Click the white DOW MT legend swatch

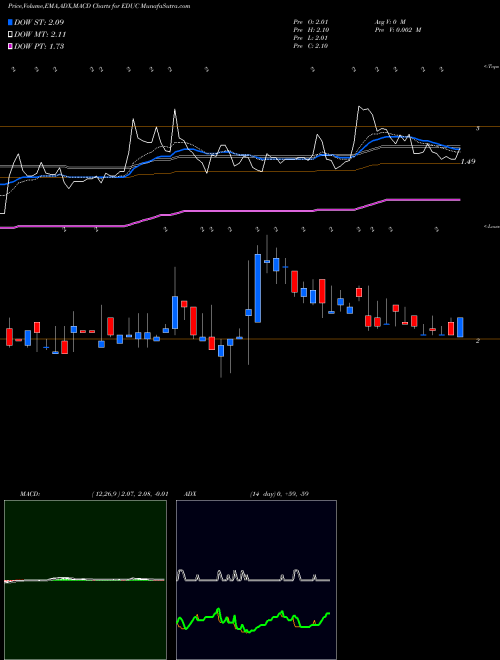point(11,35)
